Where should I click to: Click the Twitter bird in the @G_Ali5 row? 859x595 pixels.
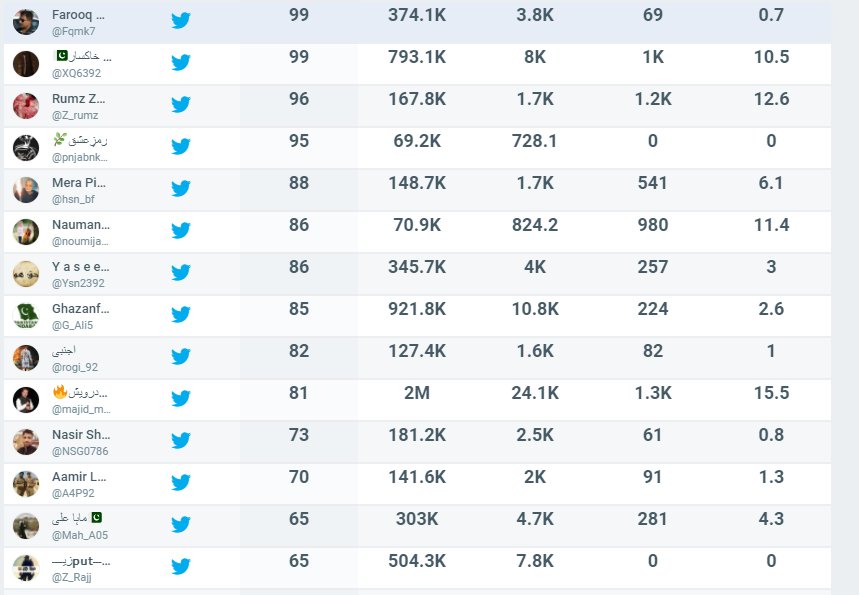point(181,314)
